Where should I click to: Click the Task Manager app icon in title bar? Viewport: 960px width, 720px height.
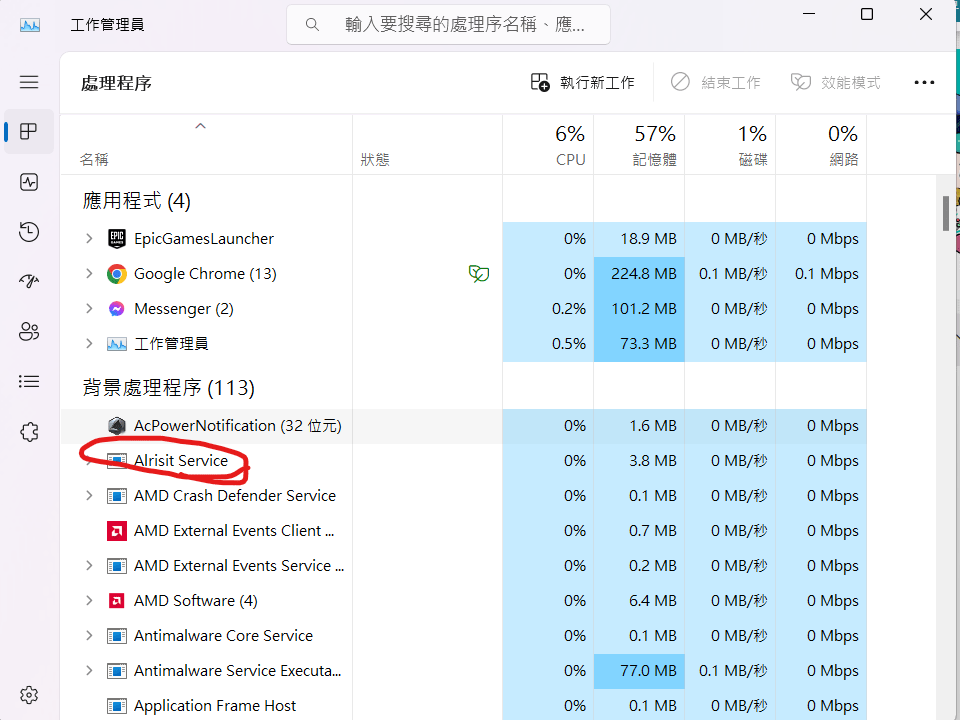point(30,25)
